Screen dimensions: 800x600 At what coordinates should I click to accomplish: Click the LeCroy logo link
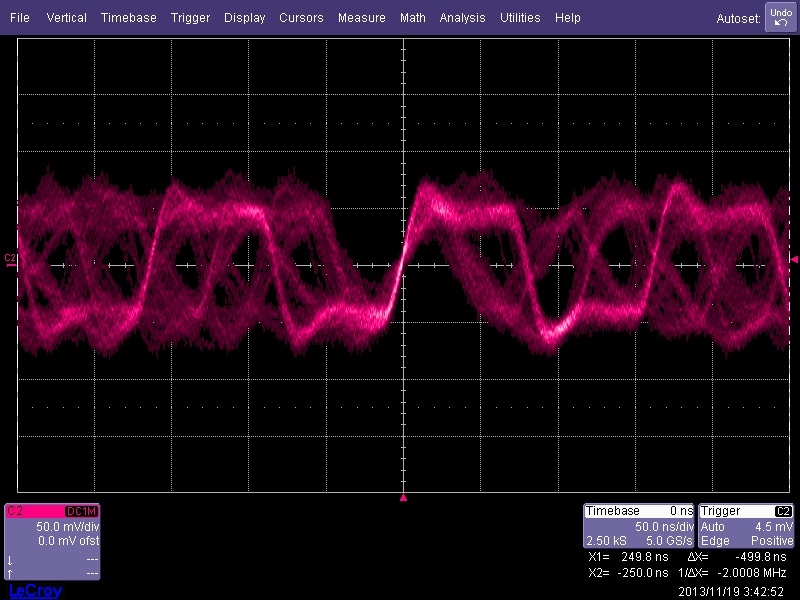[36, 591]
